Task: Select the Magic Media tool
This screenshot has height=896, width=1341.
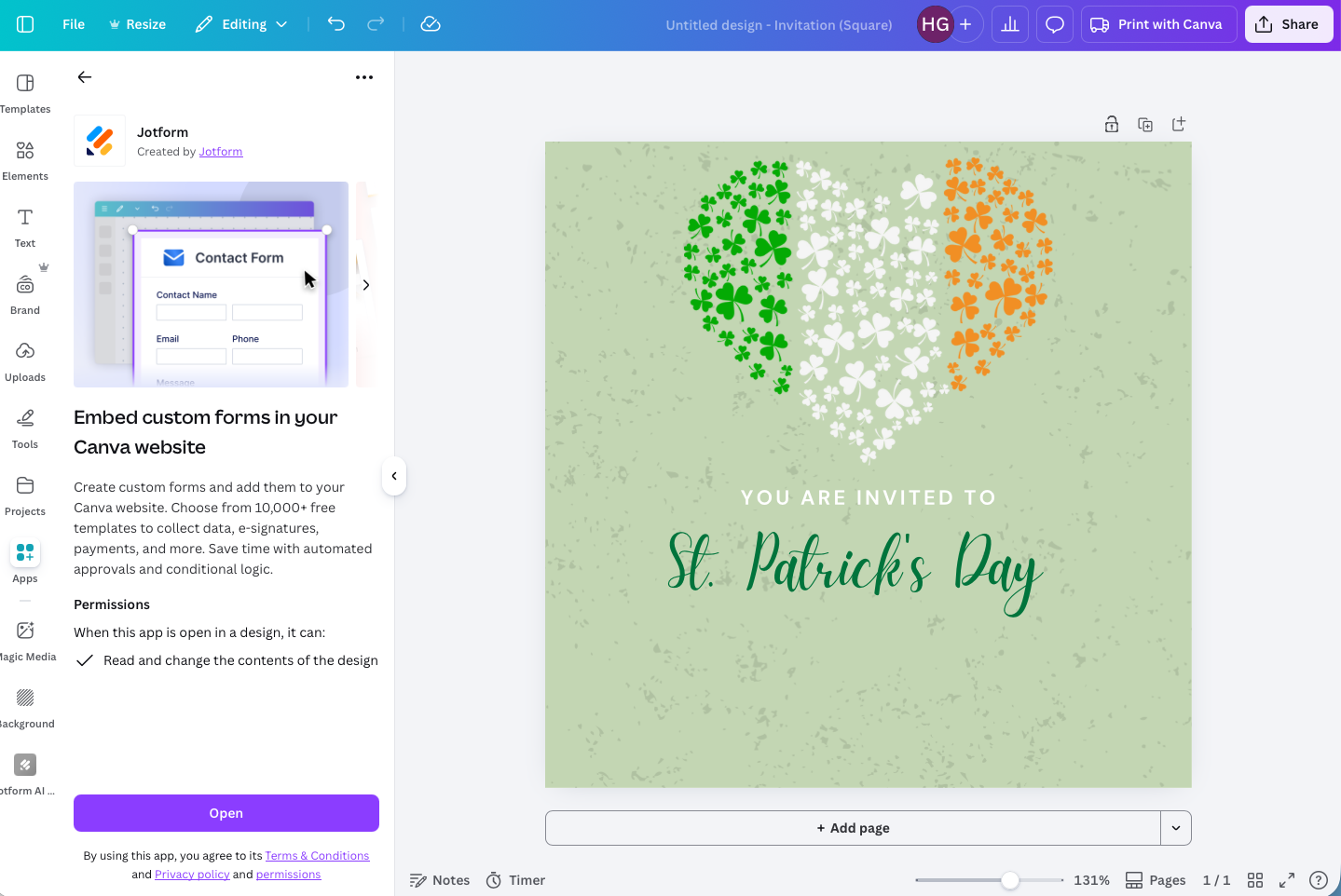Action: pos(25,638)
